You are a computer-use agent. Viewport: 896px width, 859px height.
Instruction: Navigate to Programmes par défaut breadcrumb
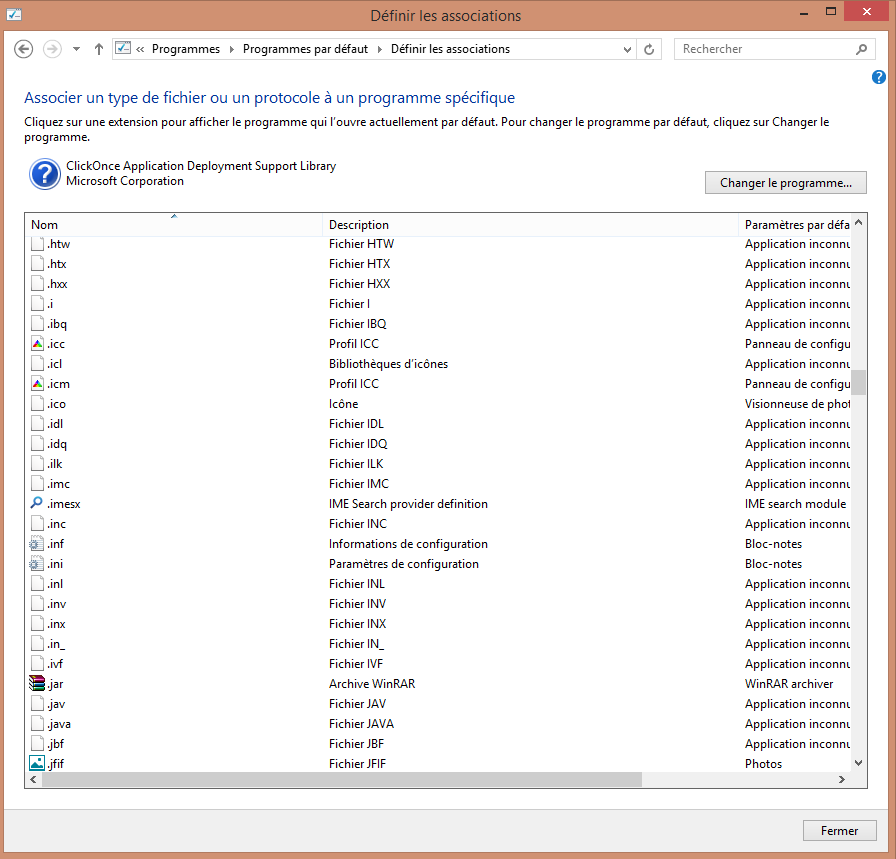305,49
